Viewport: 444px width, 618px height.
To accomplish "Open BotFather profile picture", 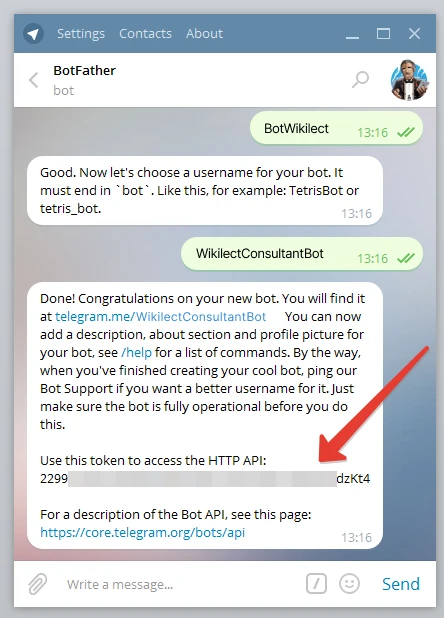I will coord(409,80).
